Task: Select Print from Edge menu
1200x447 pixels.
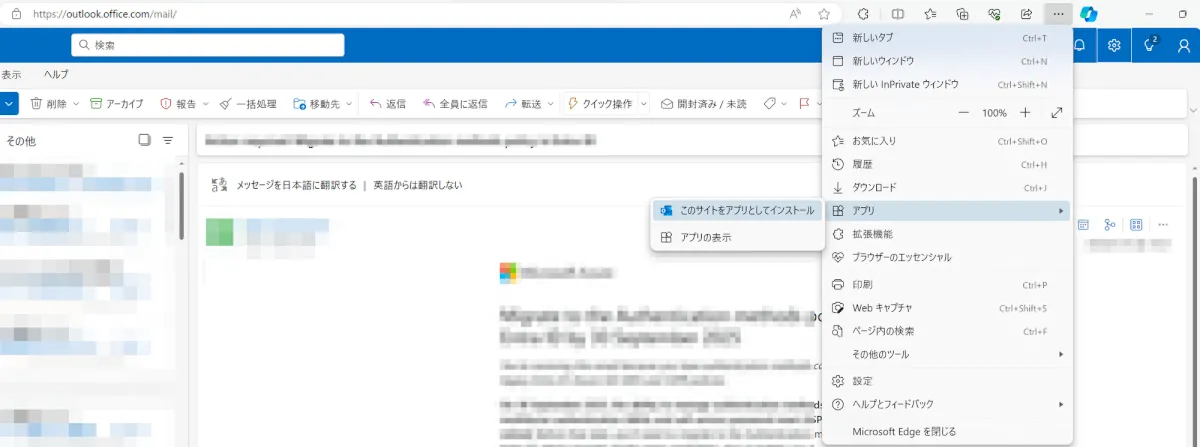Action: 946,285
